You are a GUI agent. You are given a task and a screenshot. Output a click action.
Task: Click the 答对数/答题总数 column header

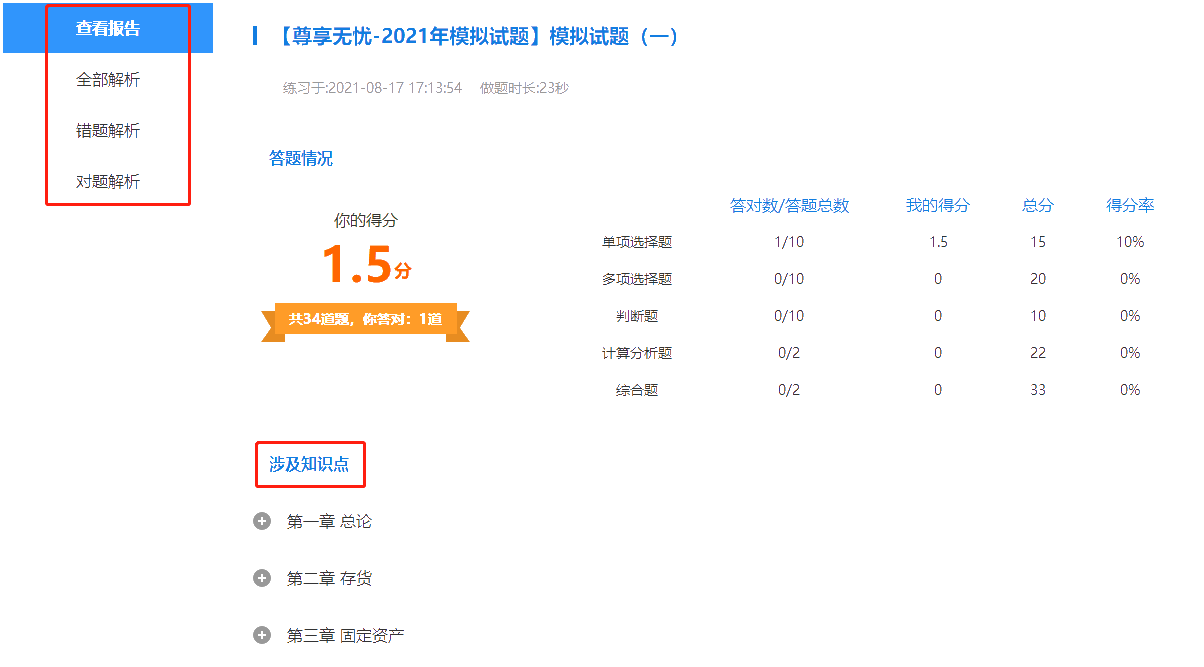788,205
